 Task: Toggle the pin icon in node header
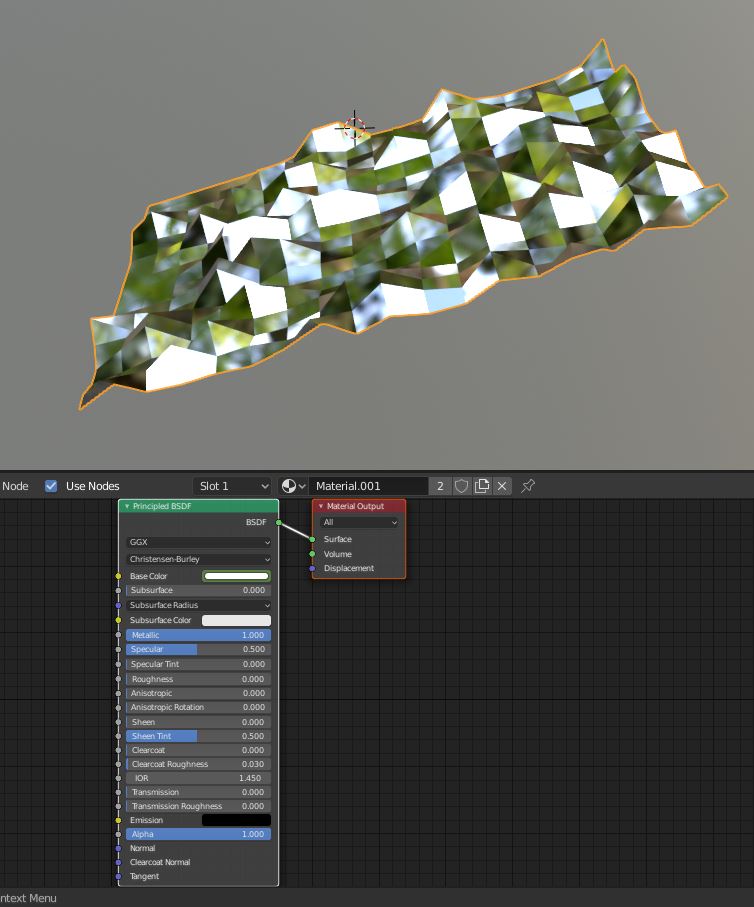pos(529,486)
